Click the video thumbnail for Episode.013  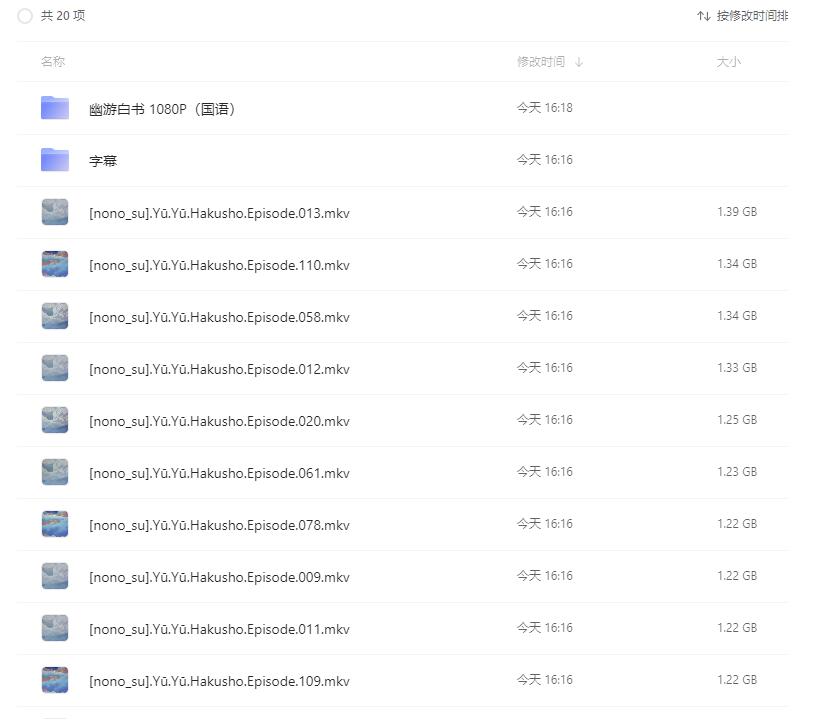click(54, 212)
